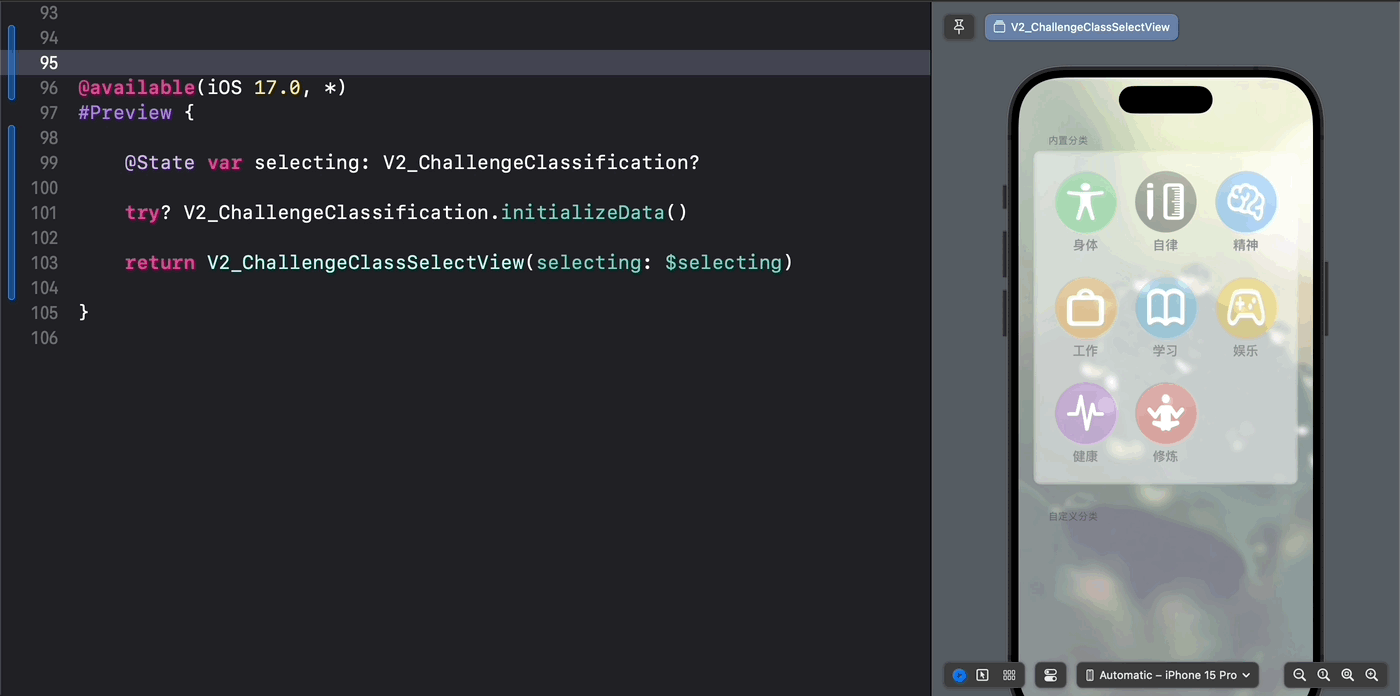The image size is (1400, 696).
Task: Tap the purple 健康 heartbeat icon
Action: tap(1085, 413)
